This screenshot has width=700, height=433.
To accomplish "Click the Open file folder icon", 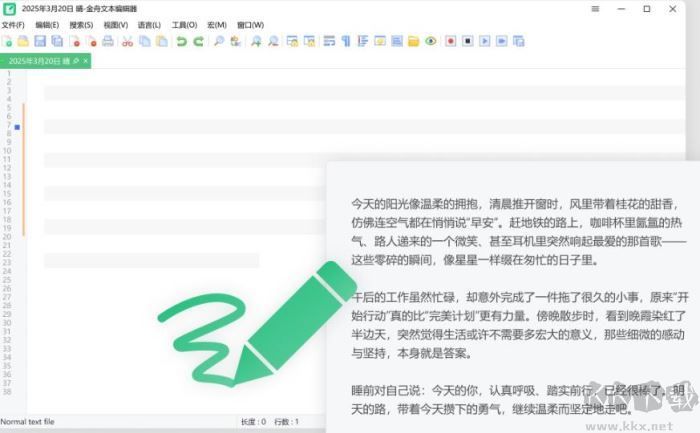I will coord(23,42).
